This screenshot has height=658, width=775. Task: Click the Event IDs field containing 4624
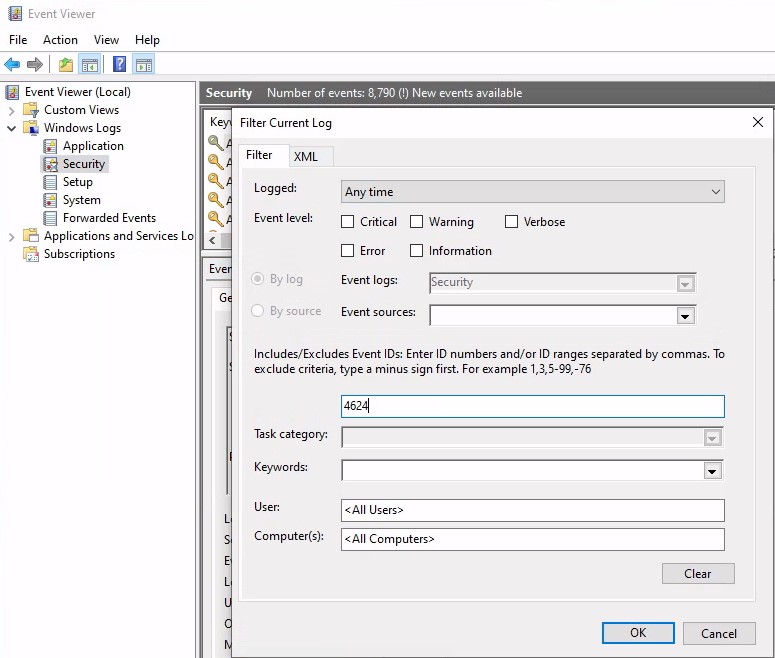click(x=533, y=406)
